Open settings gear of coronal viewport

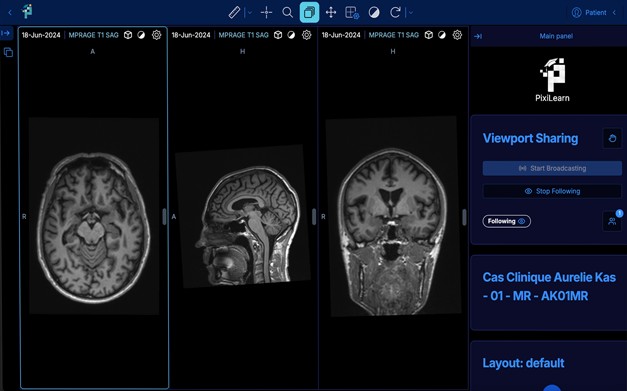(x=457, y=35)
